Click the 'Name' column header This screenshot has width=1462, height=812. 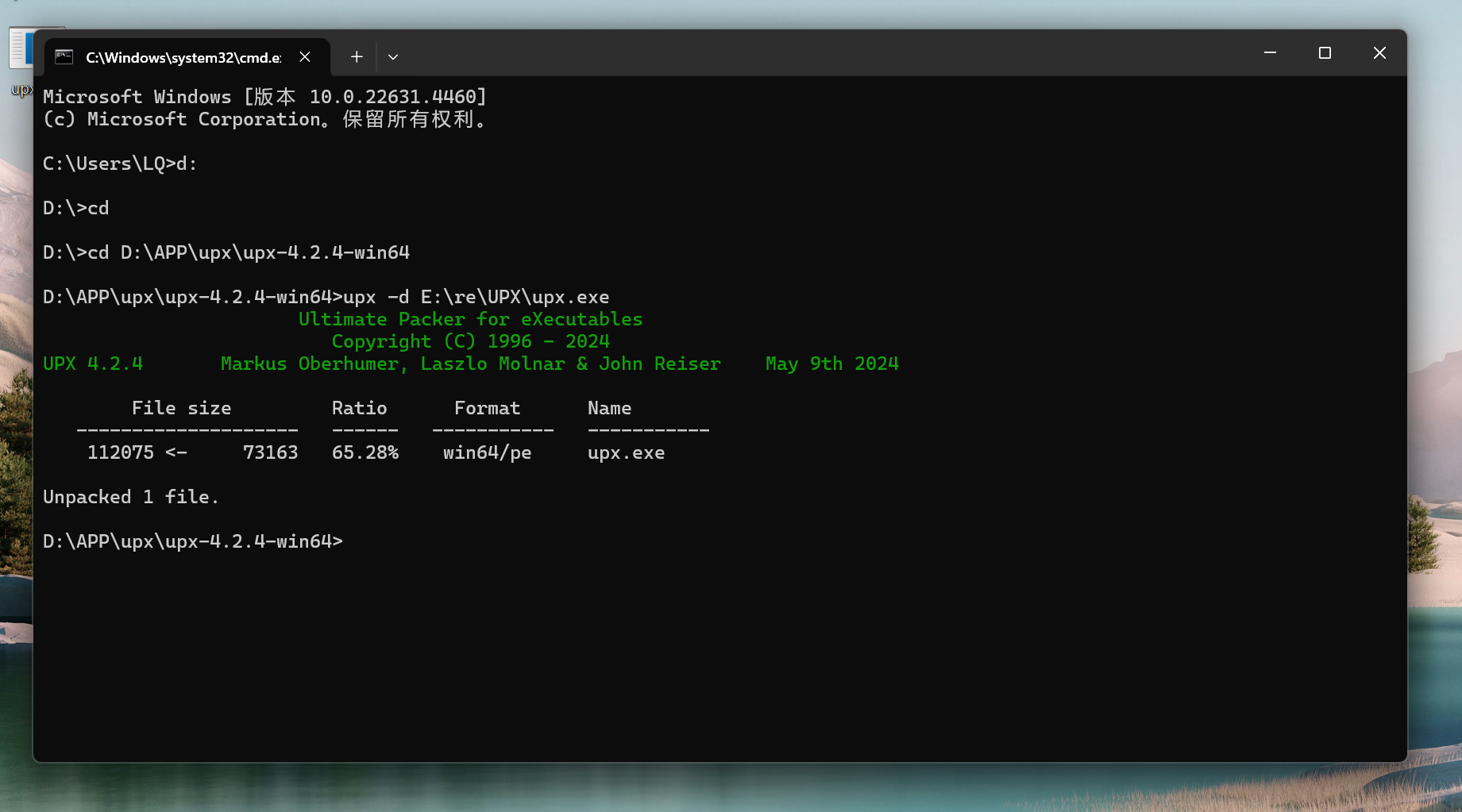pyautogui.click(x=610, y=408)
